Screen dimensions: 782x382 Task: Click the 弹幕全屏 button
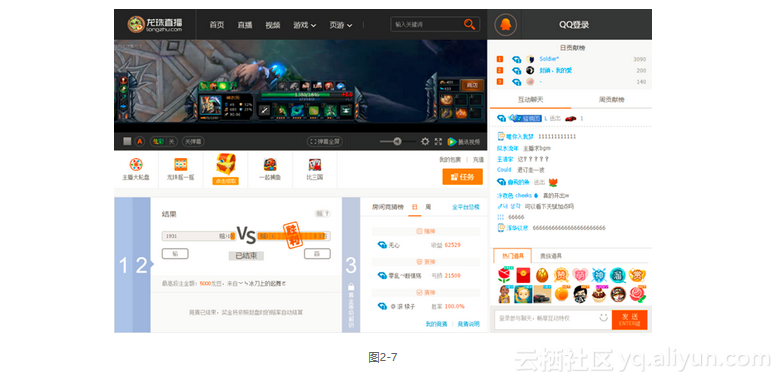(x=325, y=142)
